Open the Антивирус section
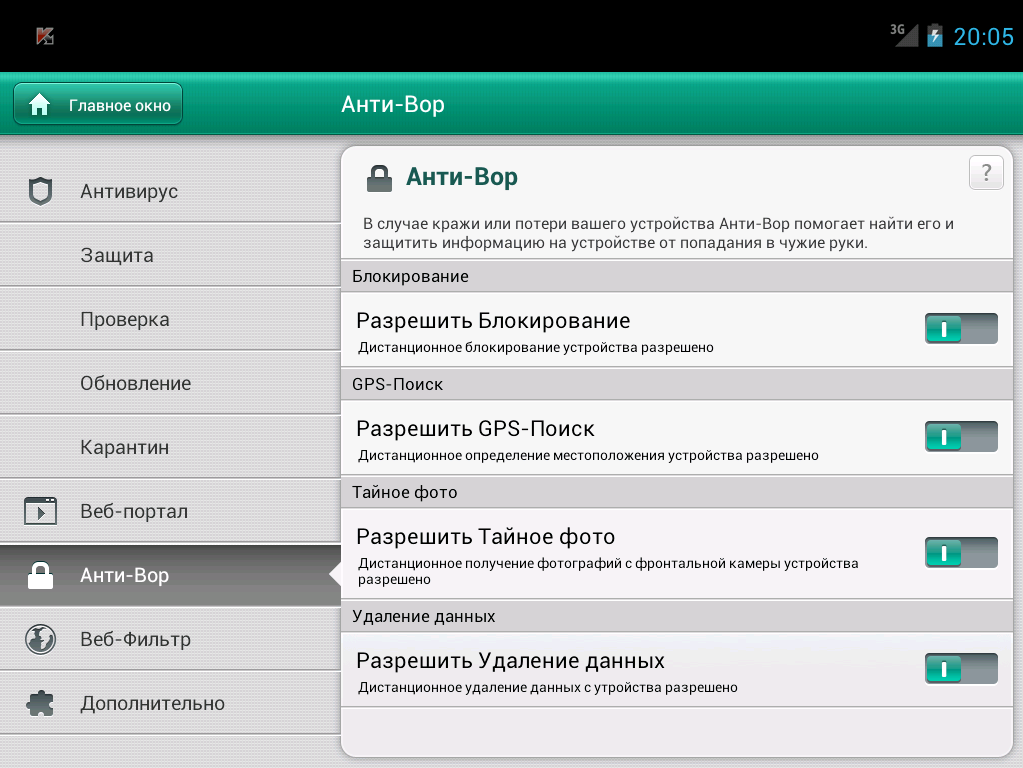This screenshot has height=768, width=1023. 170,191
